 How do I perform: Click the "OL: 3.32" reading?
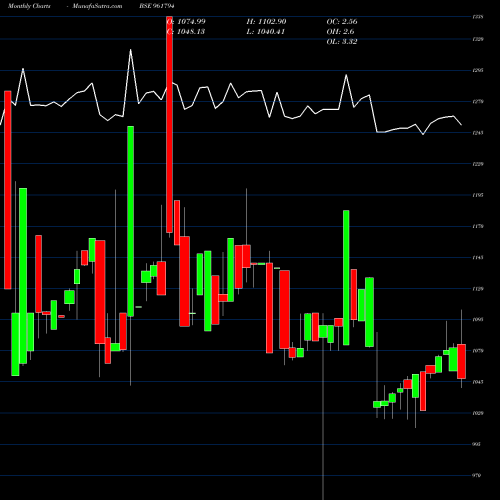coord(342,42)
